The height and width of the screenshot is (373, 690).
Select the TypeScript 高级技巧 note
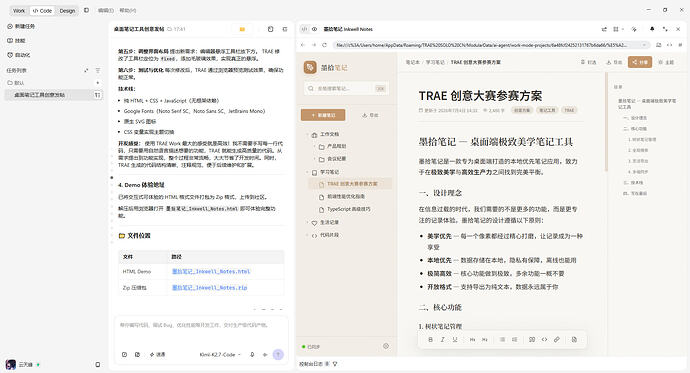[x=349, y=209]
